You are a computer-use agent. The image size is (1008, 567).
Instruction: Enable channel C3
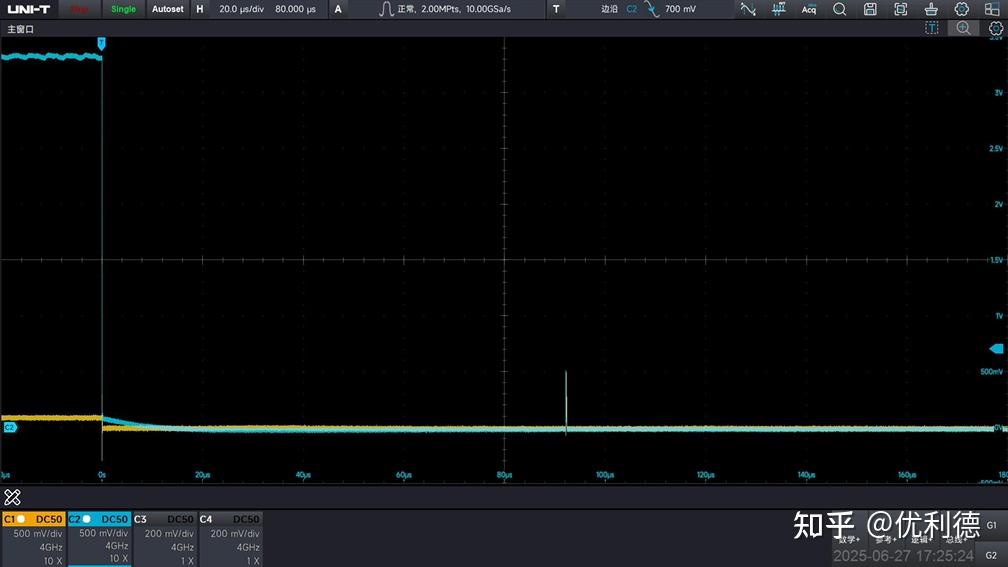(x=164, y=519)
